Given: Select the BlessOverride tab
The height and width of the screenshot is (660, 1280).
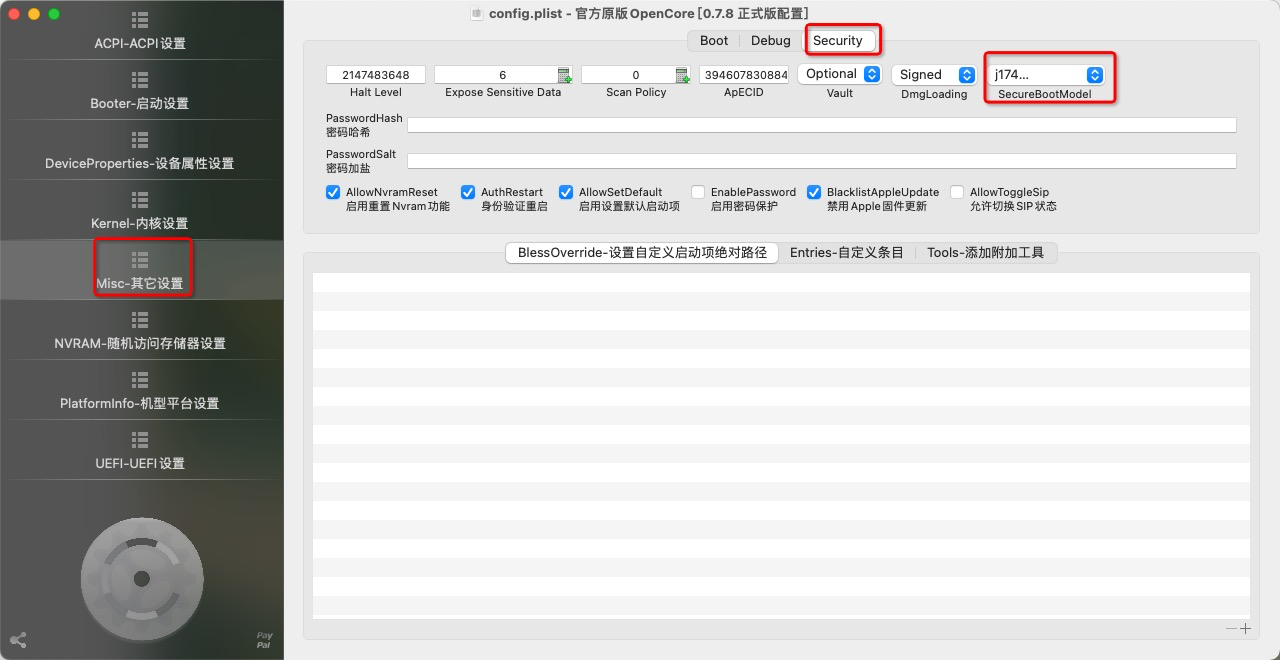Looking at the screenshot, I should (642, 253).
